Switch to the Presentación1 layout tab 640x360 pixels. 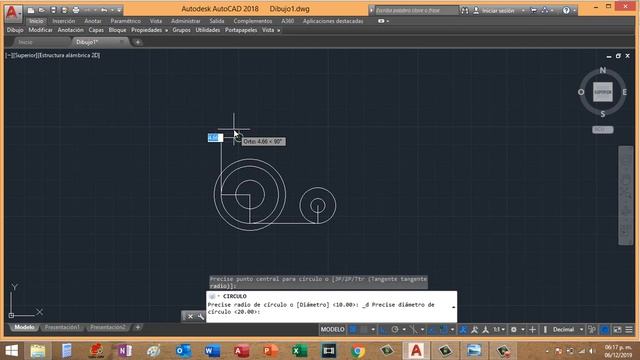pyautogui.click(x=62, y=327)
